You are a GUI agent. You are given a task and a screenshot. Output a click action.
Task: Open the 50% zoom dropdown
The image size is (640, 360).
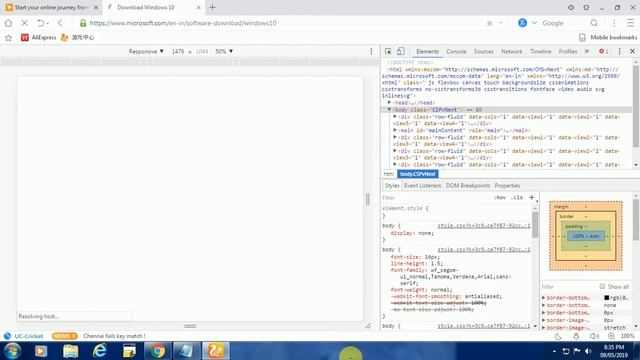(224, 51)
